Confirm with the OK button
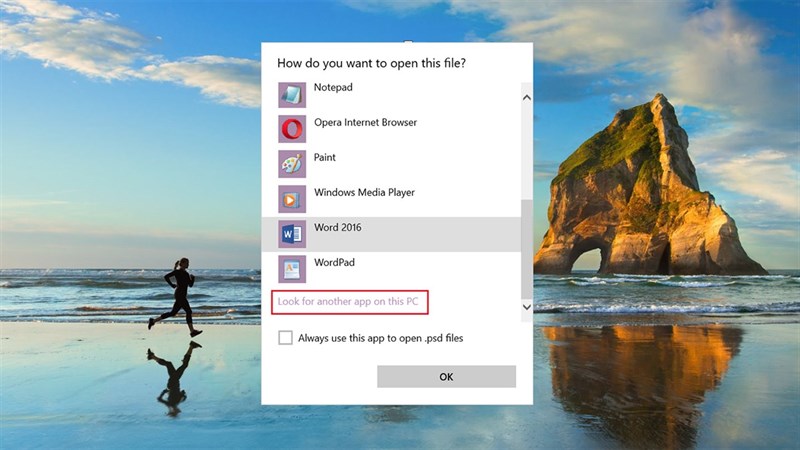The height and width of the screenshot is (450, 800). coord(446,376)
